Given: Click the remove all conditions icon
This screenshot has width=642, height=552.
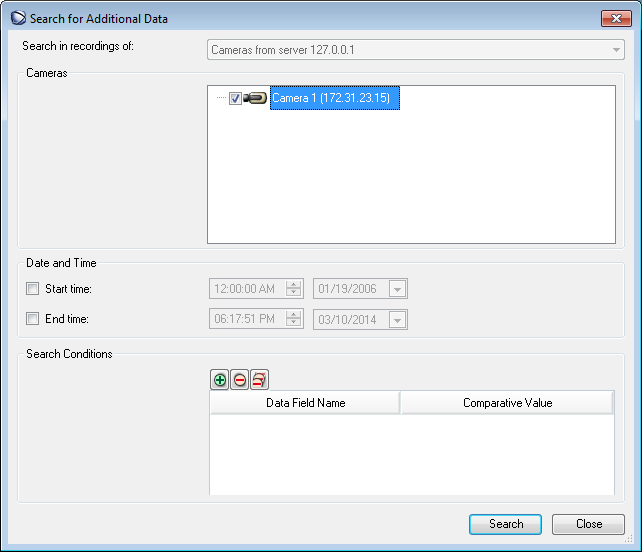Looking at the screenshot, I should (x=259, y=380).
